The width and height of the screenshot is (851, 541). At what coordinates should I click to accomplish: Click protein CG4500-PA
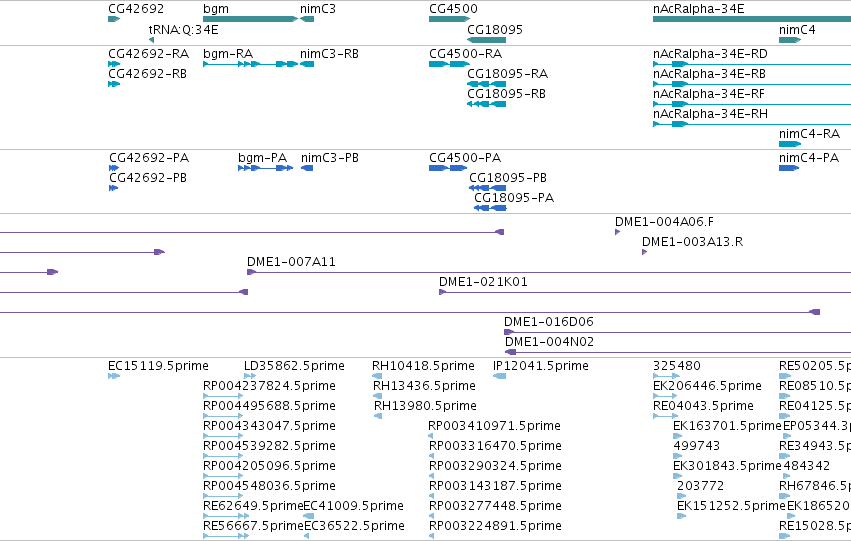coord(465,158)
